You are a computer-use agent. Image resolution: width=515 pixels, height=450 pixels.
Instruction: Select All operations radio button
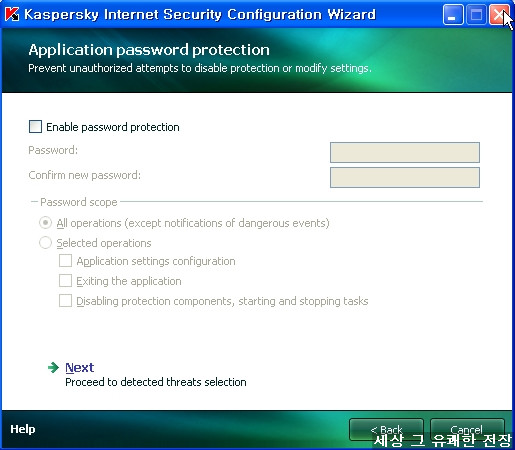pos(45,223)
